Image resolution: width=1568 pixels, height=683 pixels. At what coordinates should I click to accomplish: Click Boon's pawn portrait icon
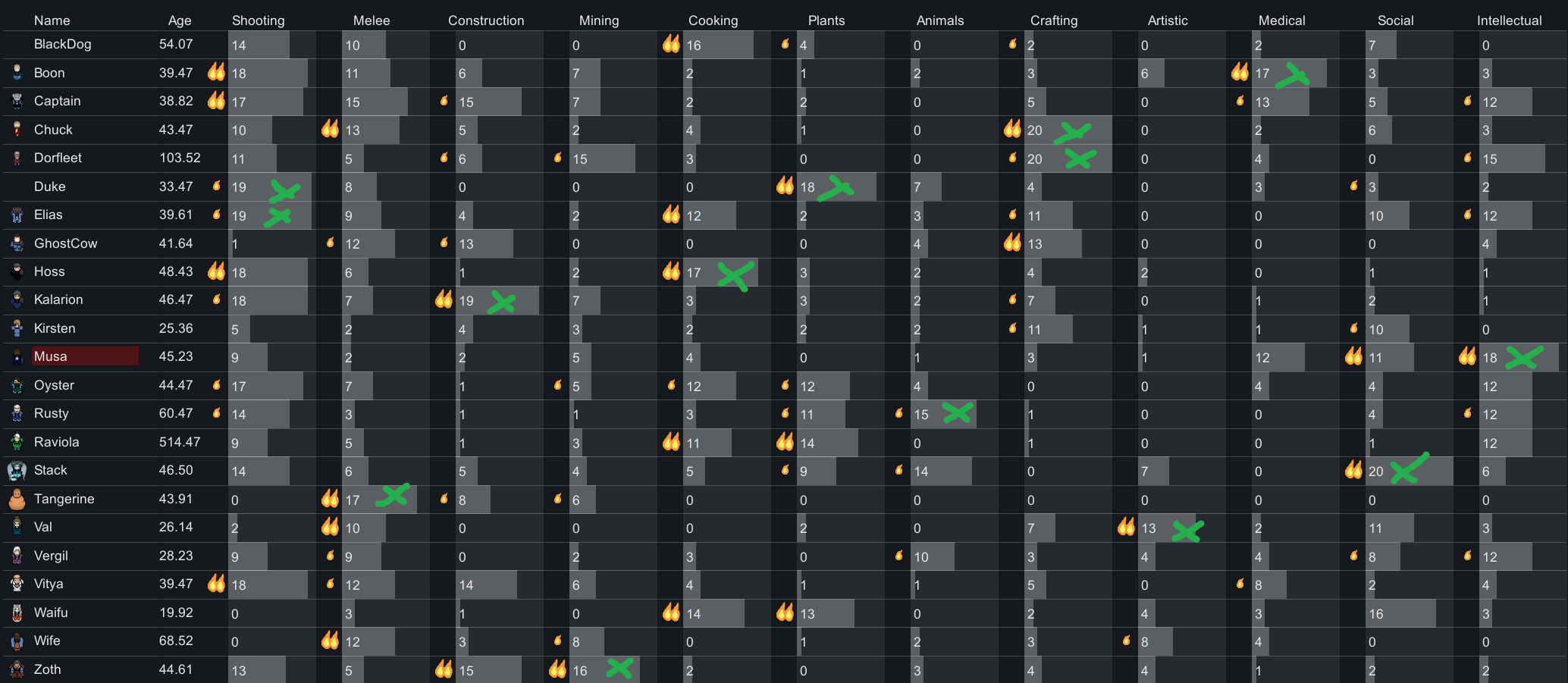click(x=17, y=73)
